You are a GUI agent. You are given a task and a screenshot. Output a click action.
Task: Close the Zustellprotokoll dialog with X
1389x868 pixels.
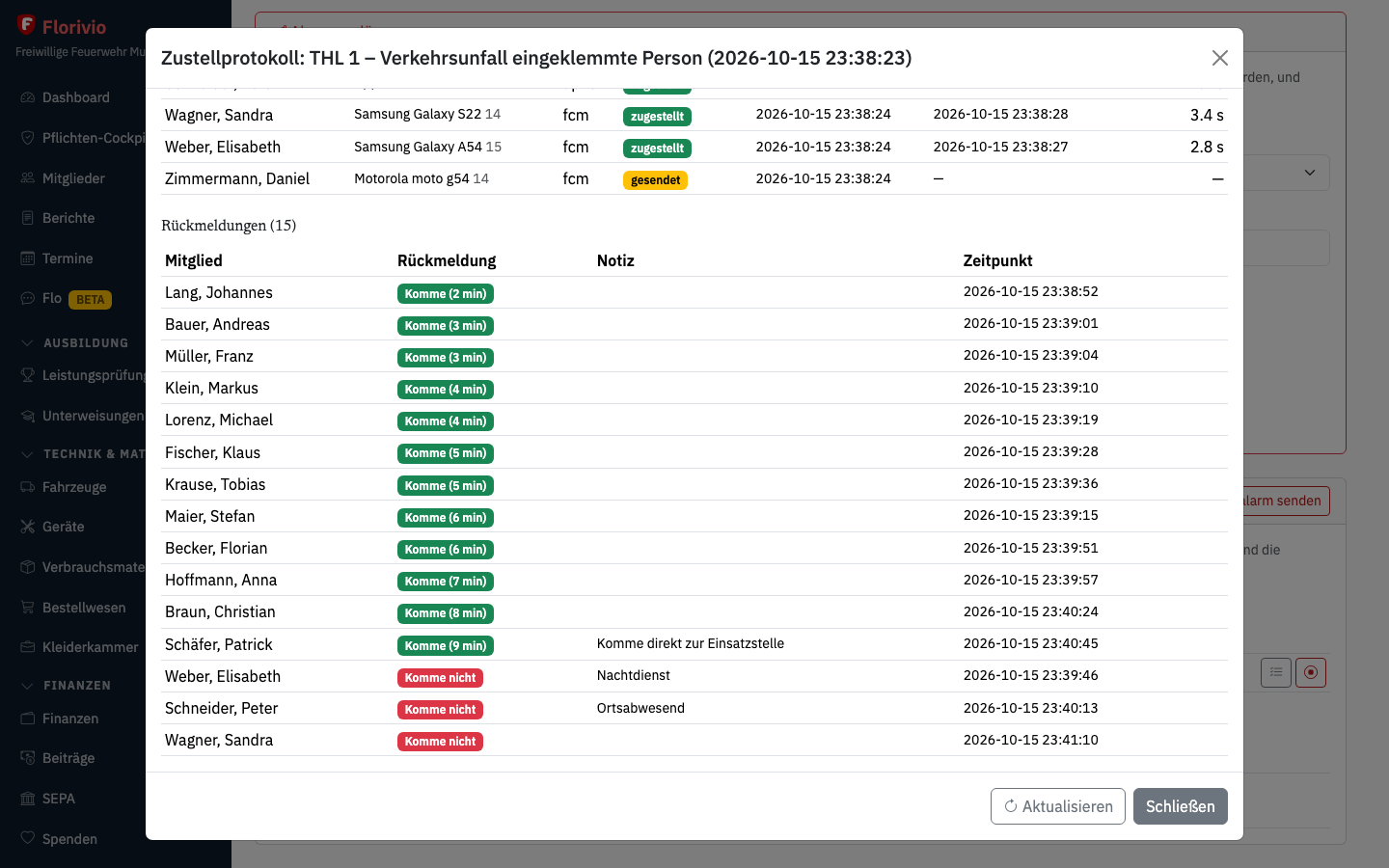point(1219,58)
